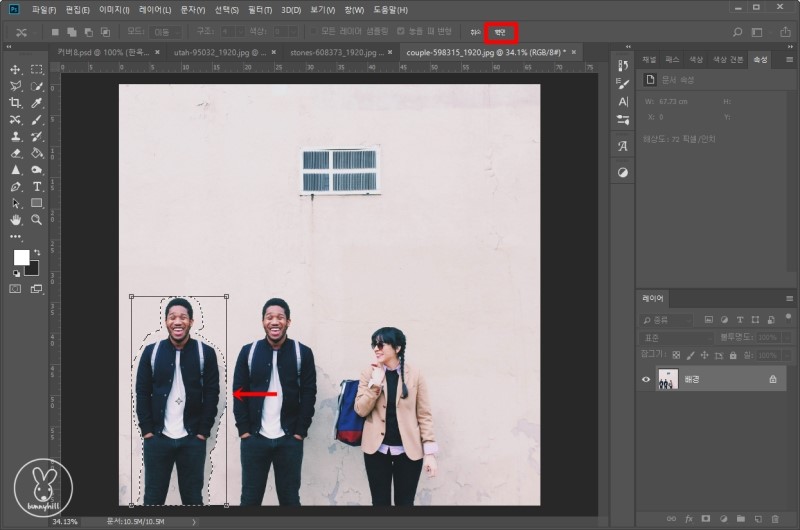The image size is (800, 530).
Task: Select the Zoom tool in toolbox
Action: pyautogui.click(x=37, y=219)
